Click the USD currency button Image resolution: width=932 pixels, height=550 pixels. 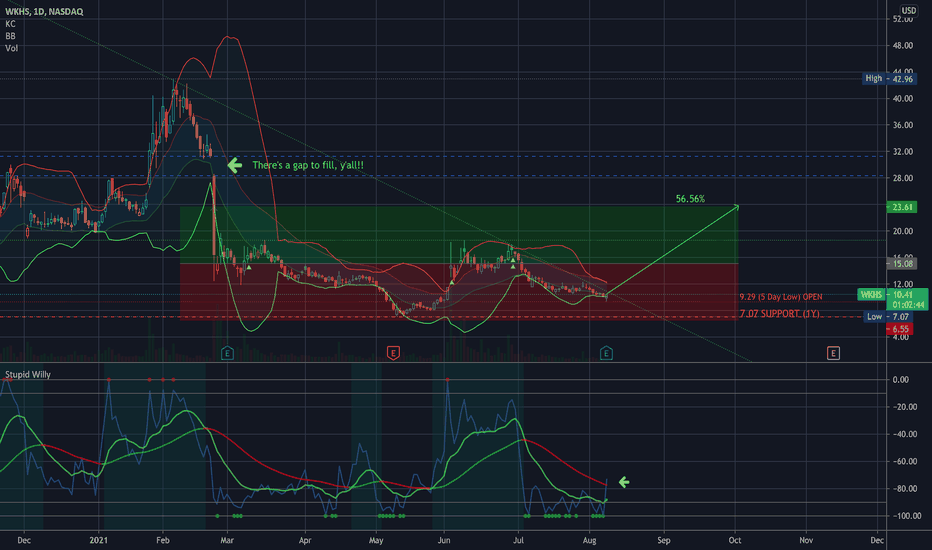[x=909, y=10]
